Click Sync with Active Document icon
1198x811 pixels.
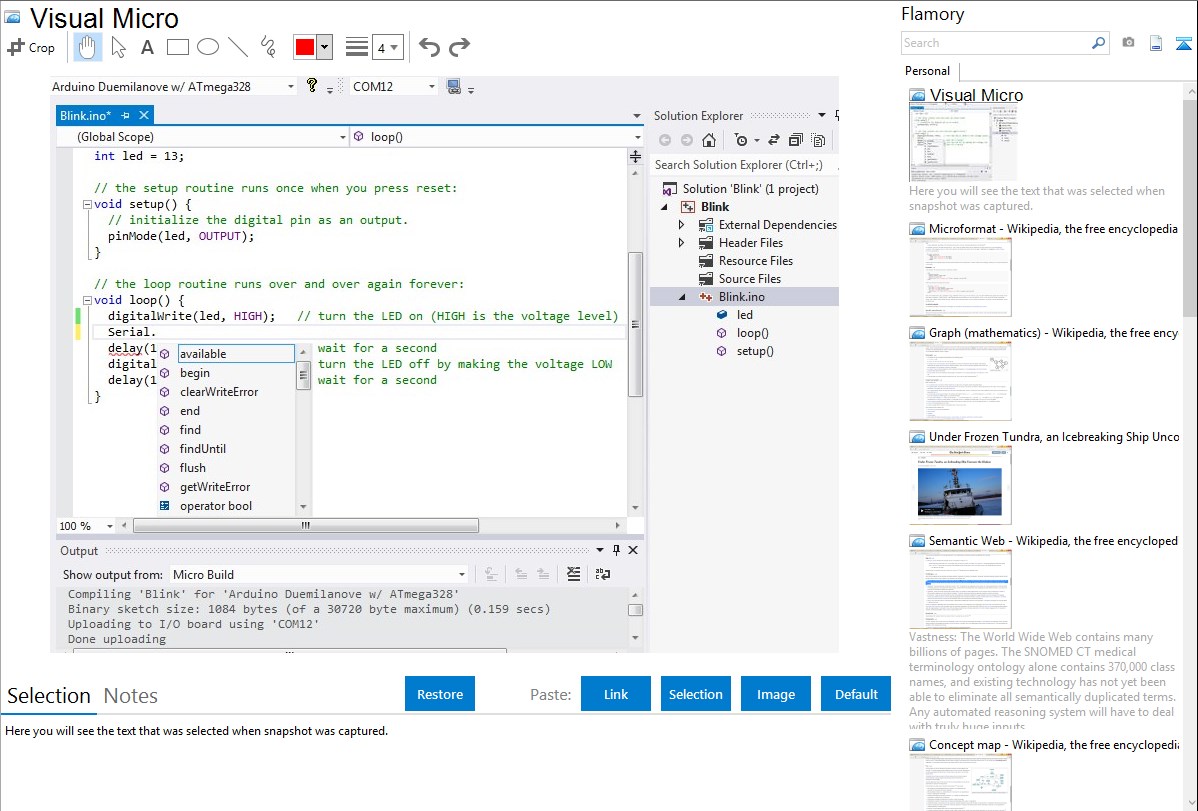773,140
